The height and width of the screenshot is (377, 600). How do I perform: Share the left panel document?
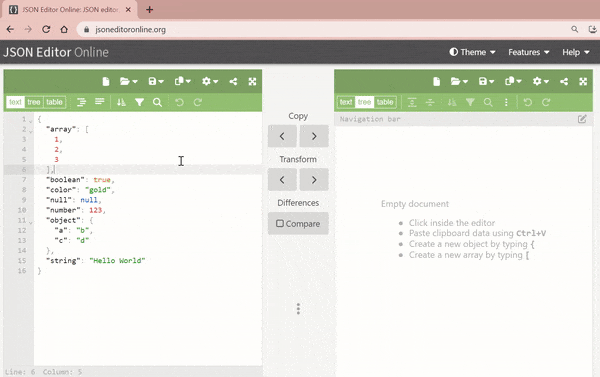(233, 82)
